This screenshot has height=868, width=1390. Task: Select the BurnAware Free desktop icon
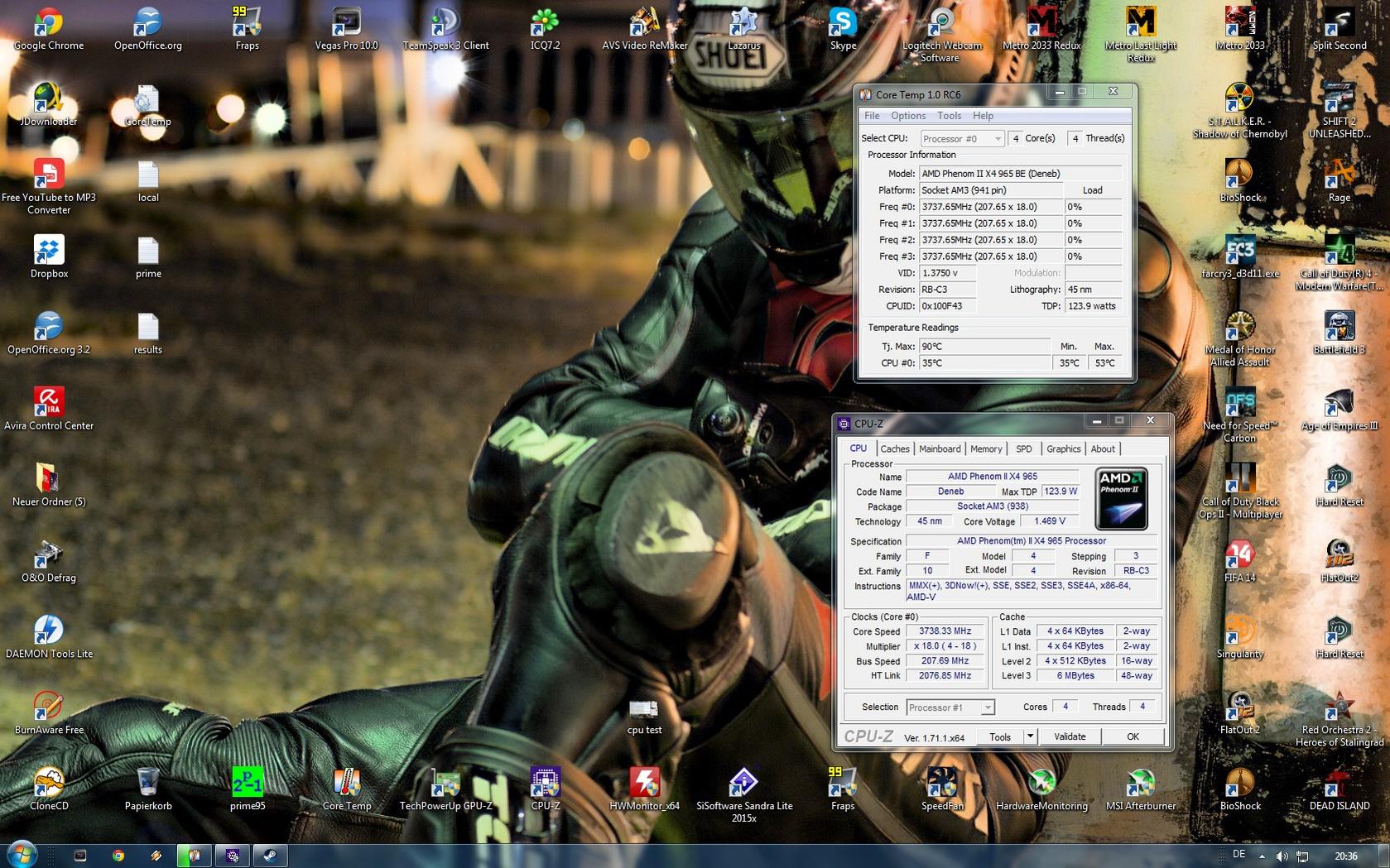pos(49,713)
